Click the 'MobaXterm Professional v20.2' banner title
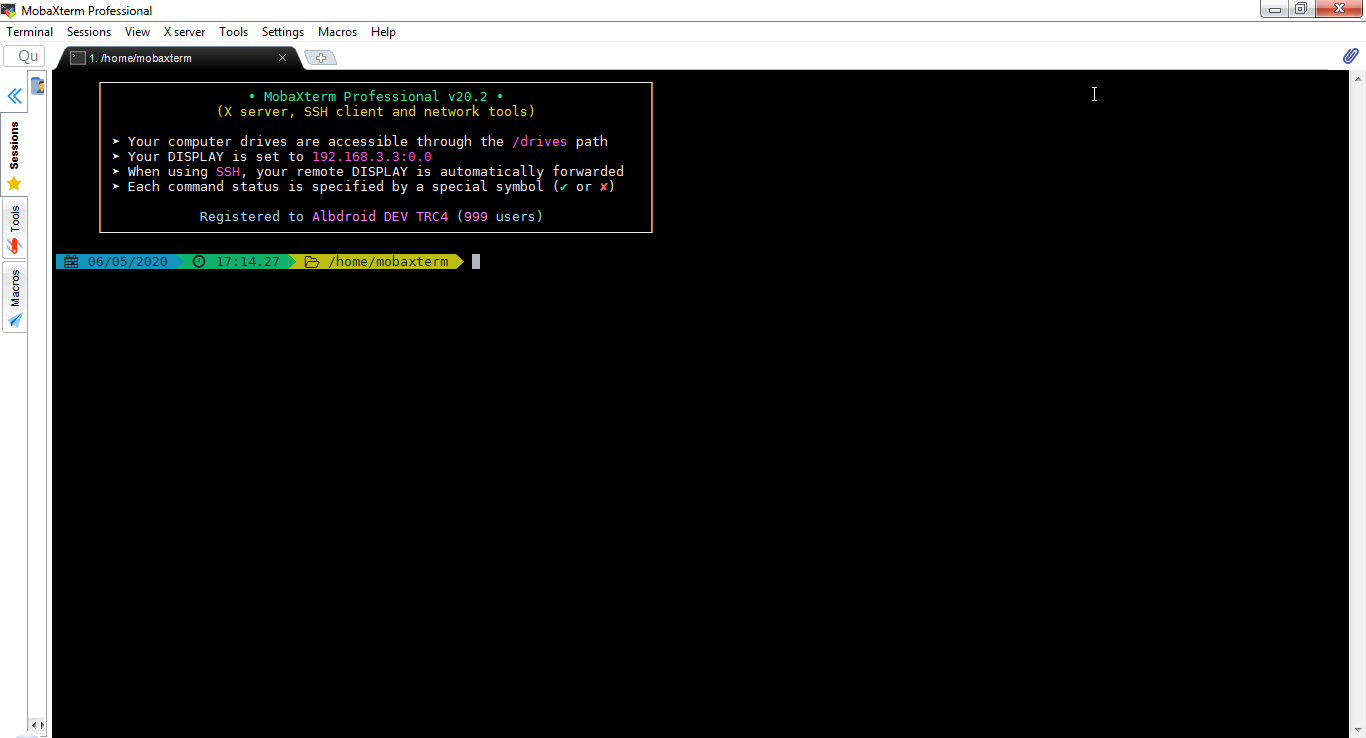This screenshot has height=738, width=1366. coord(376,97)
